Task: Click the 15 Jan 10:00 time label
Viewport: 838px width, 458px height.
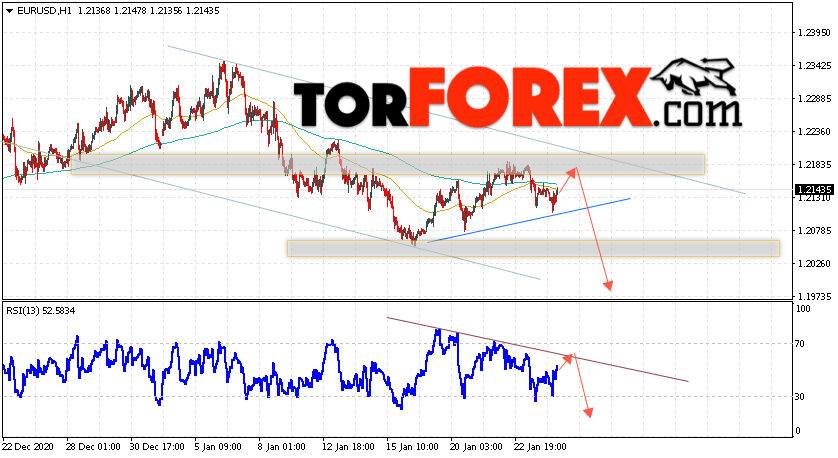Action: [412, 446]
